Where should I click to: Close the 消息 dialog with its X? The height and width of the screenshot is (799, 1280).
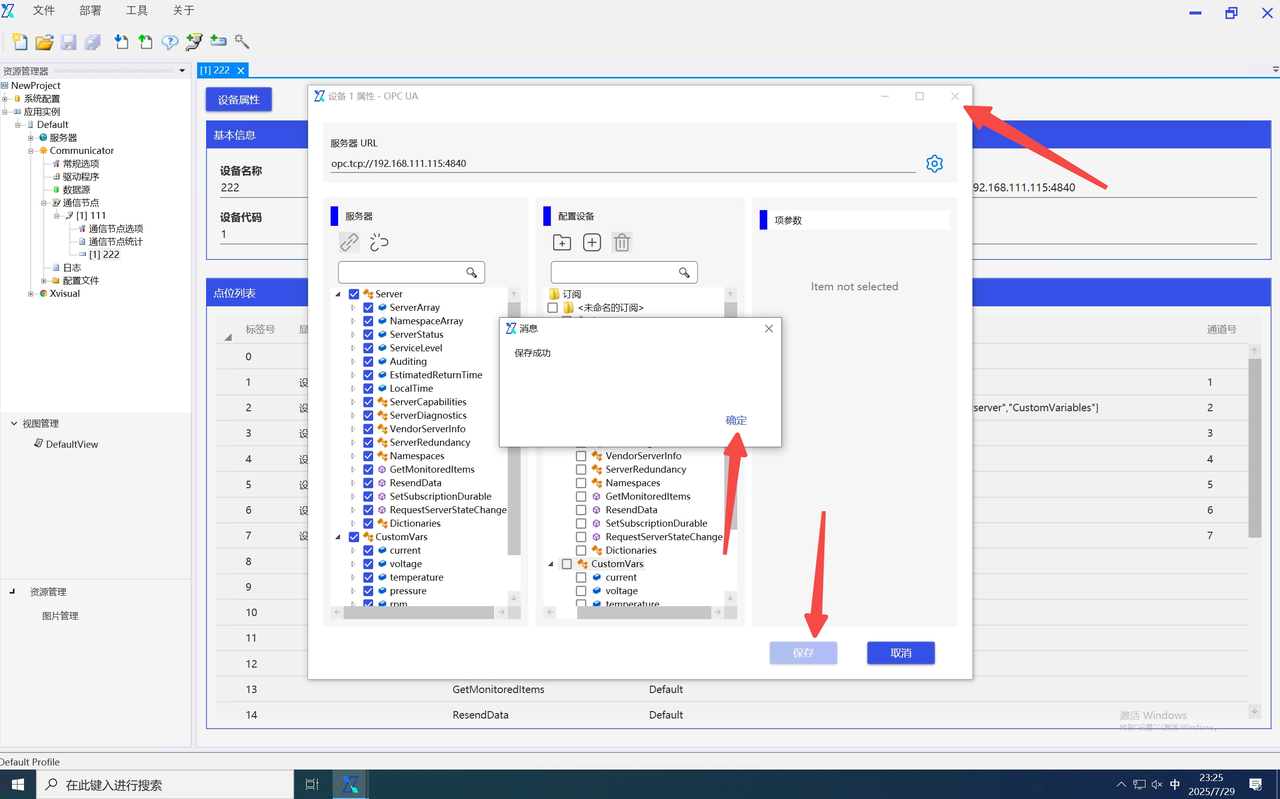tap(769, 328)
